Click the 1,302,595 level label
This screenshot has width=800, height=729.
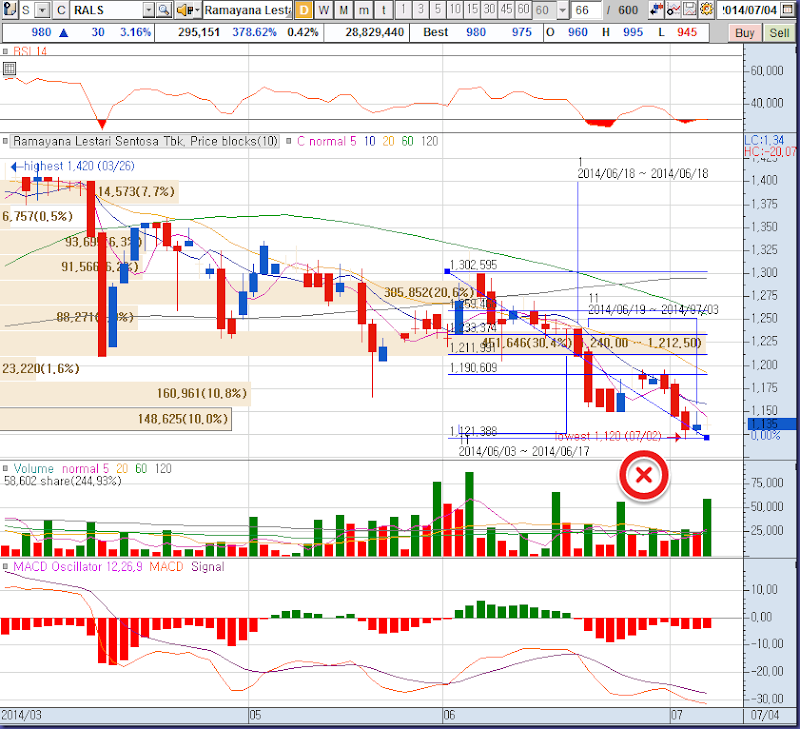coord(473,265)
